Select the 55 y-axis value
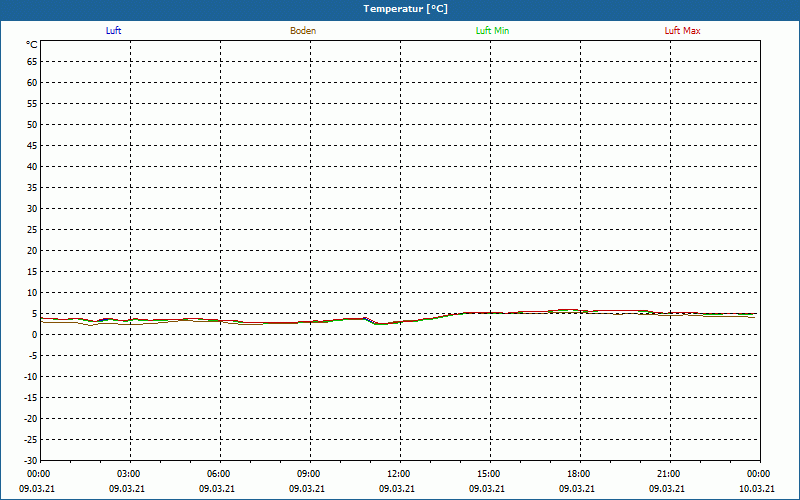800x500 pixels. click(x=32, y=104)
